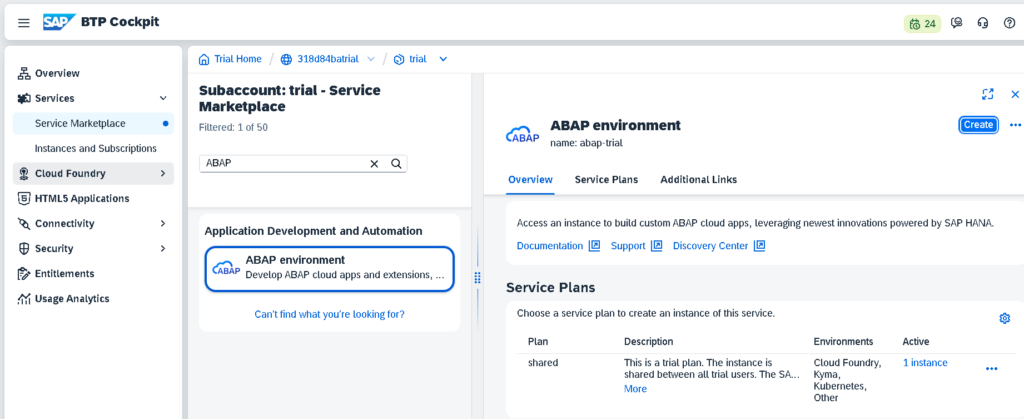Click the search magnifier icon

396,164
